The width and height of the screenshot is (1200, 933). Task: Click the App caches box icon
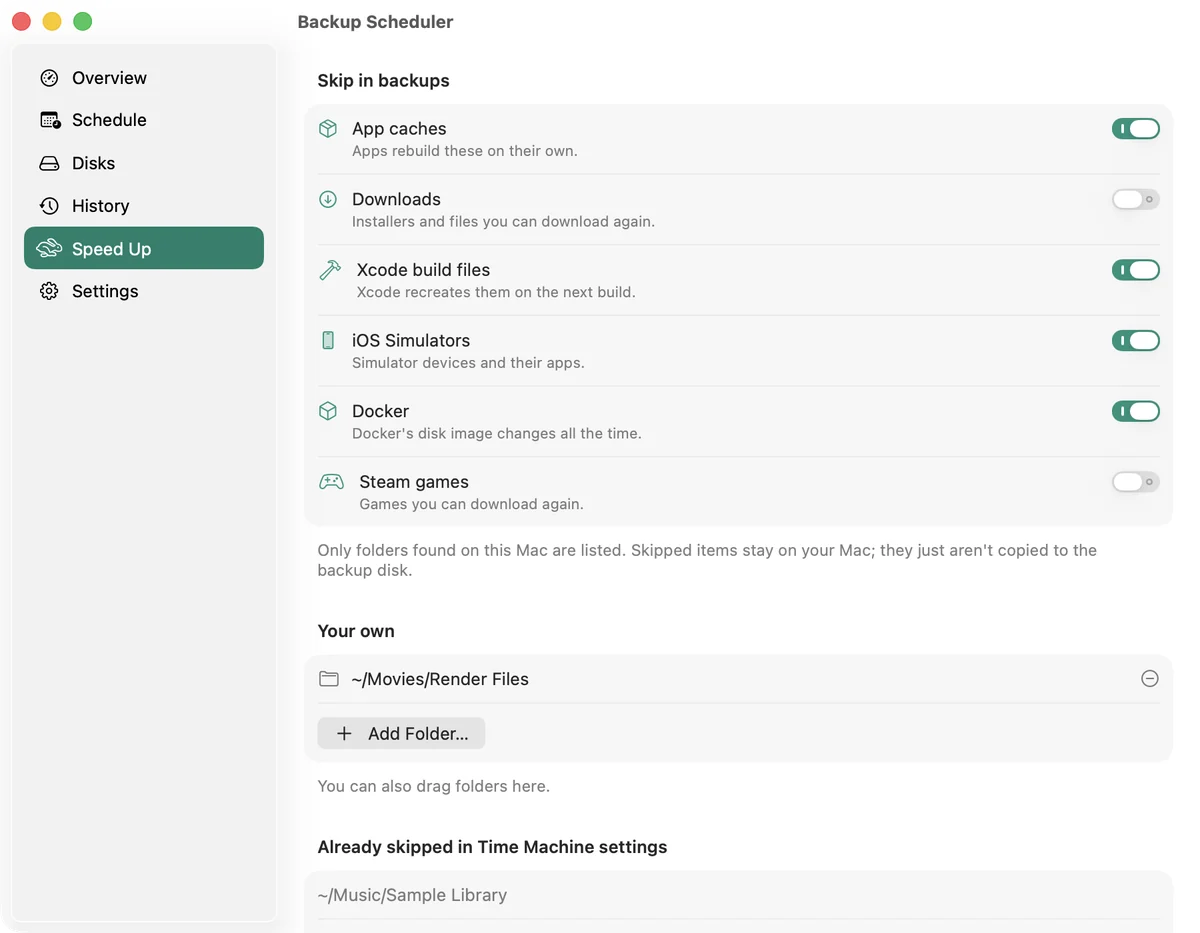point(328,129)
